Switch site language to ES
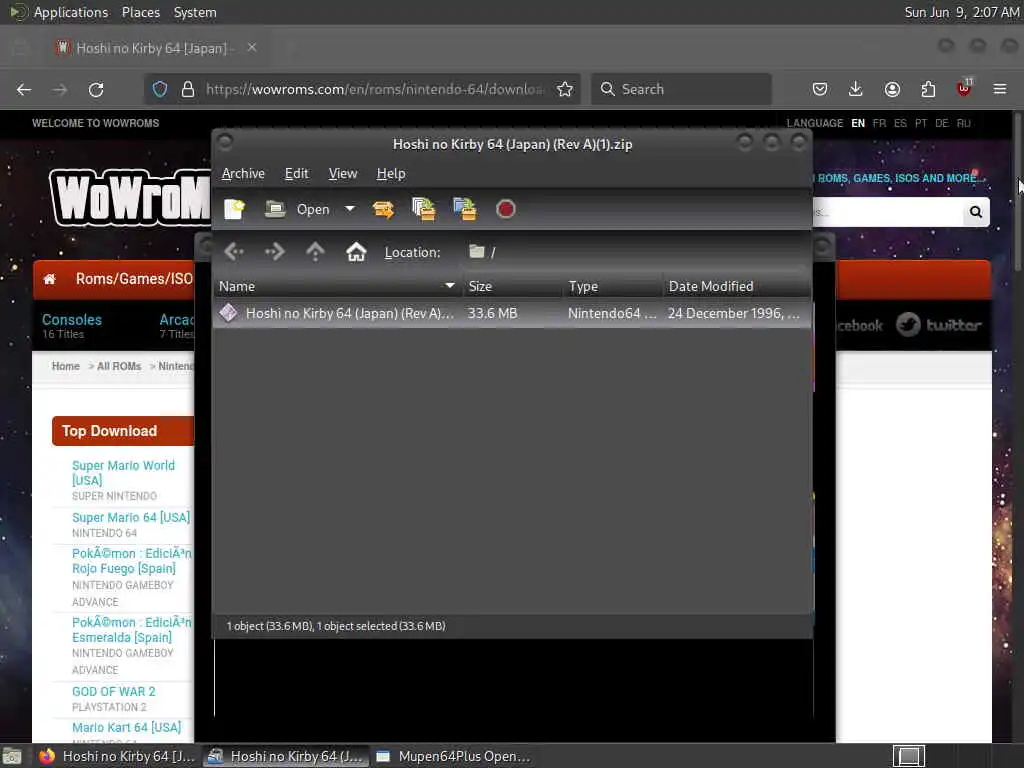 point(901,123)
